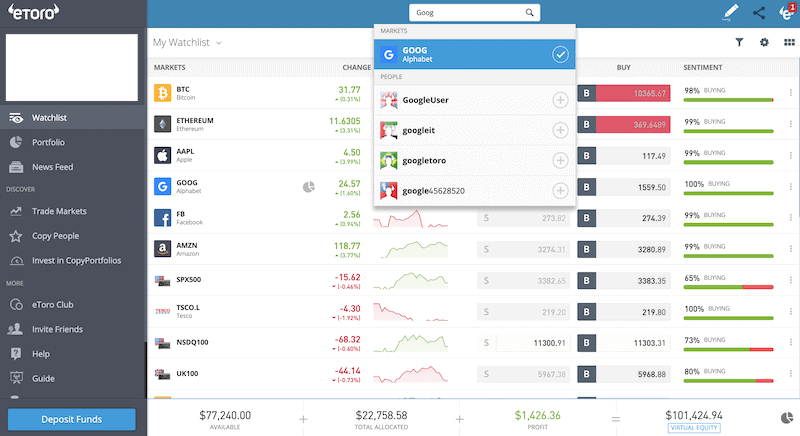Viewport: 800px width, 436px height.
Task: Add GoogleUser to watchlist plus button
Action: [x=560, y=100]
